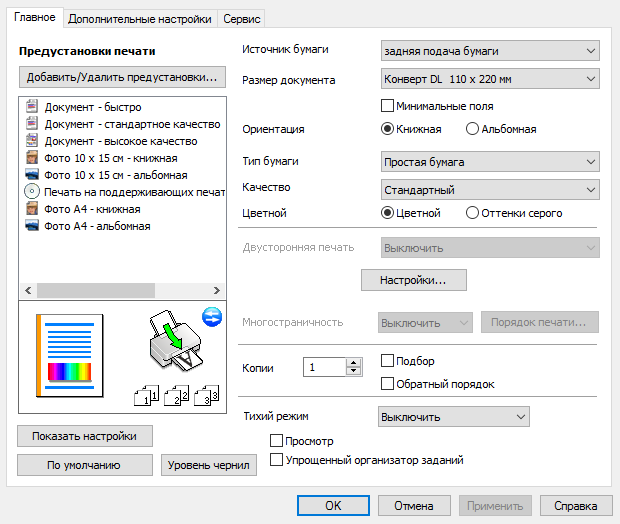Select preset text 'Фото 10 x 15 см - книжная'
The width and height of the screenshot is (620, 524).
coord(111,158)
